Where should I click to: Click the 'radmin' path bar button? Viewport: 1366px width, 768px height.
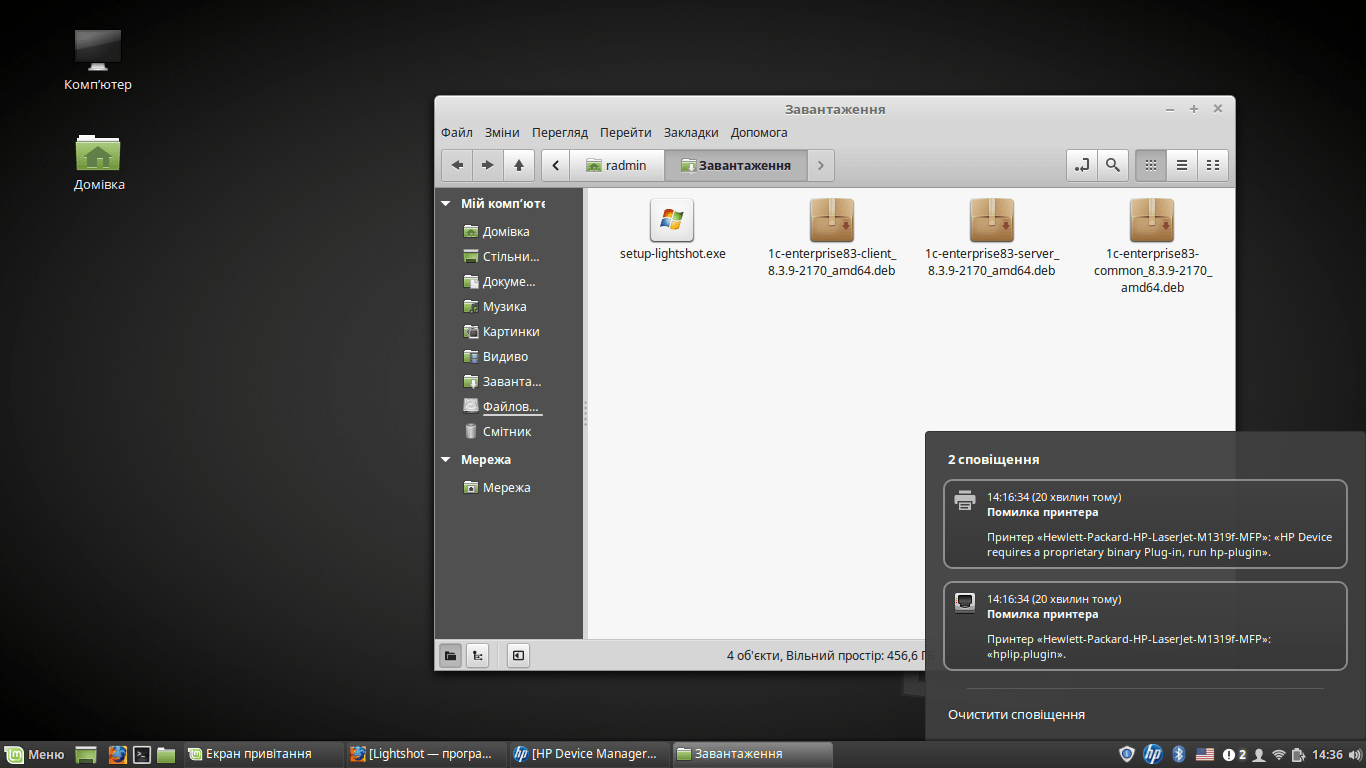tap(616, 165)
